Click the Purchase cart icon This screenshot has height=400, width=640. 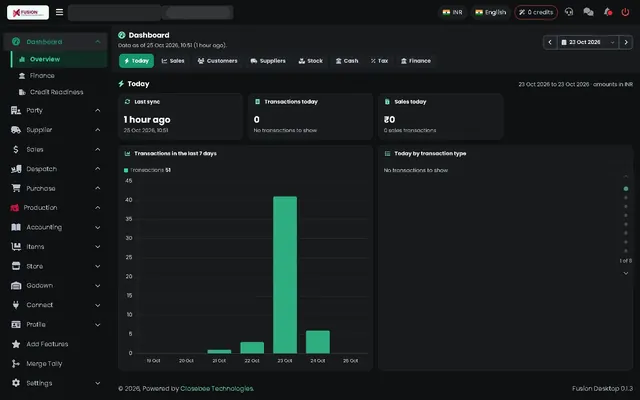(16, 188)
